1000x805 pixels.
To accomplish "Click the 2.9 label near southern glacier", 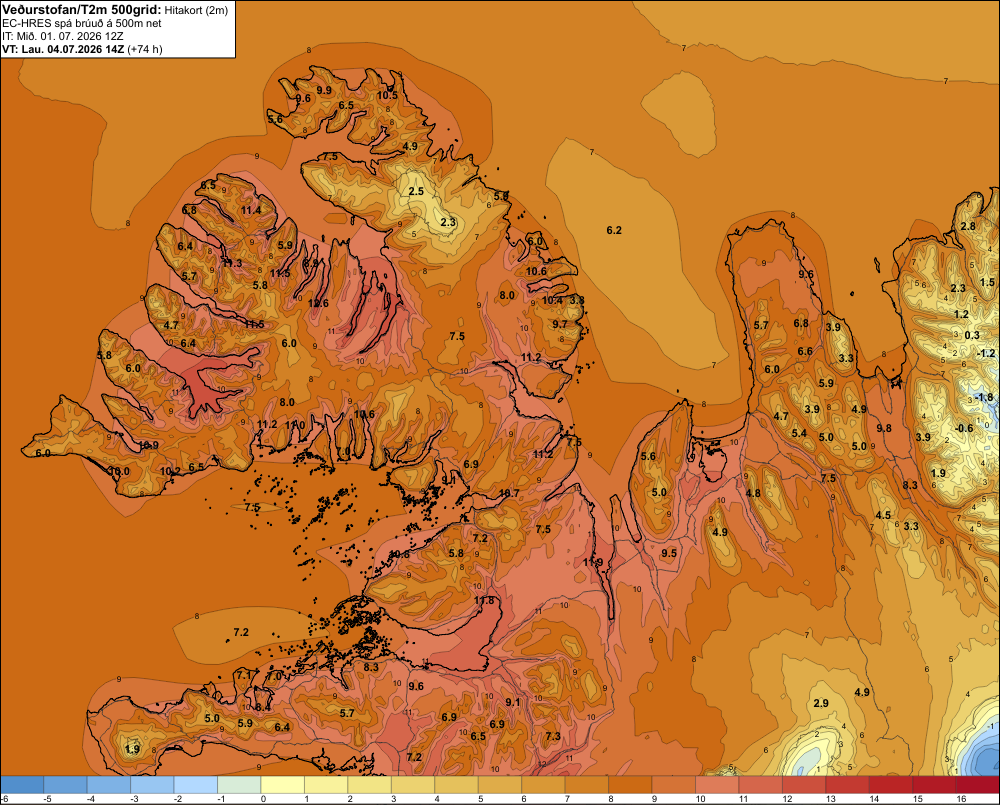I will tap(821, 703).
